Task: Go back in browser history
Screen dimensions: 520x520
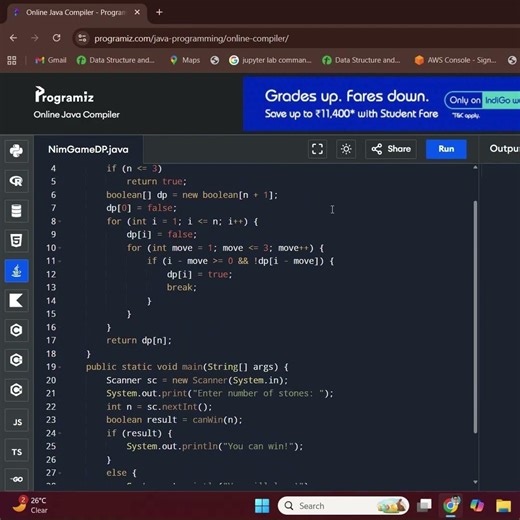Action: coord(13,38)
